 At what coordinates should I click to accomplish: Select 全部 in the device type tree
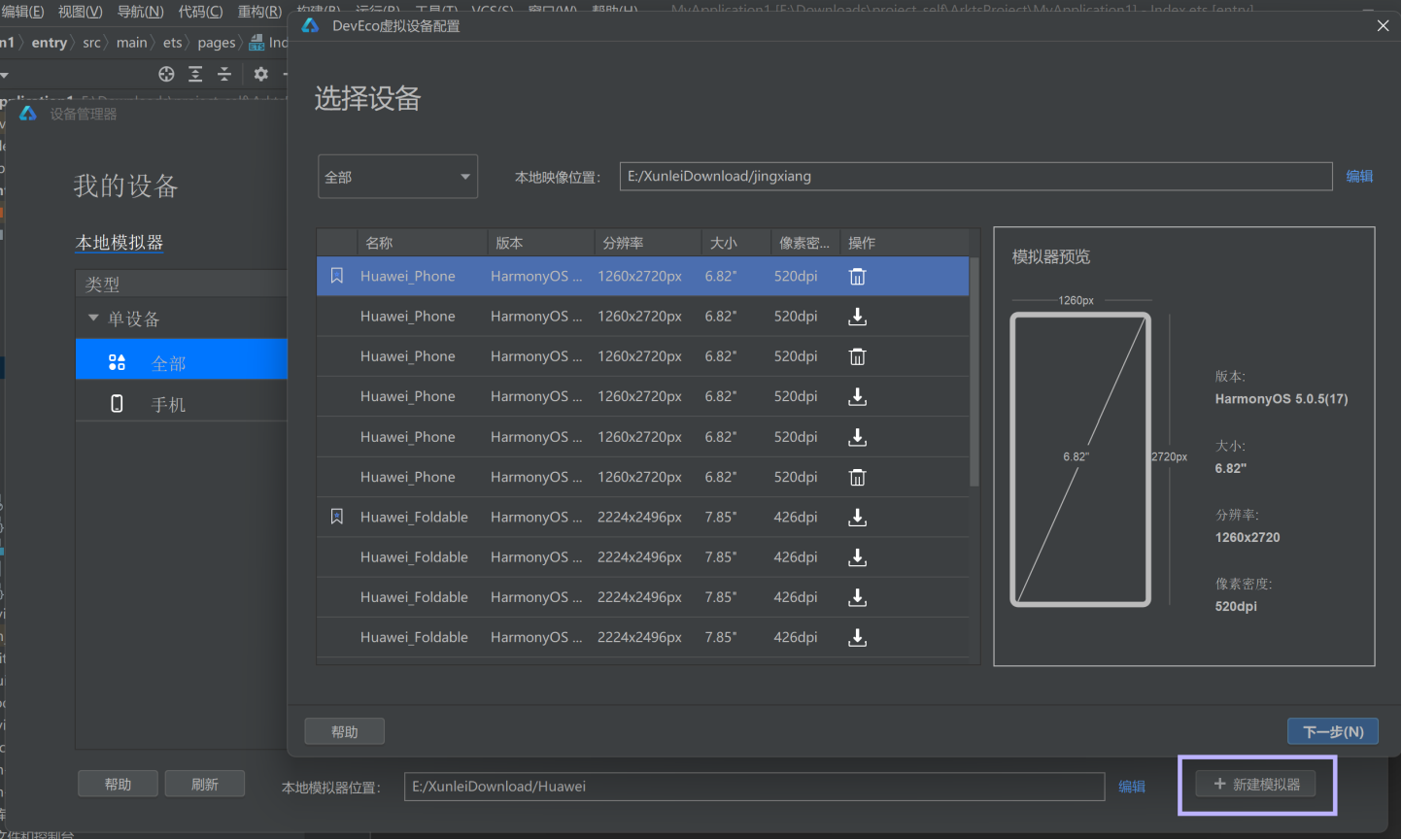coord(182,359)
